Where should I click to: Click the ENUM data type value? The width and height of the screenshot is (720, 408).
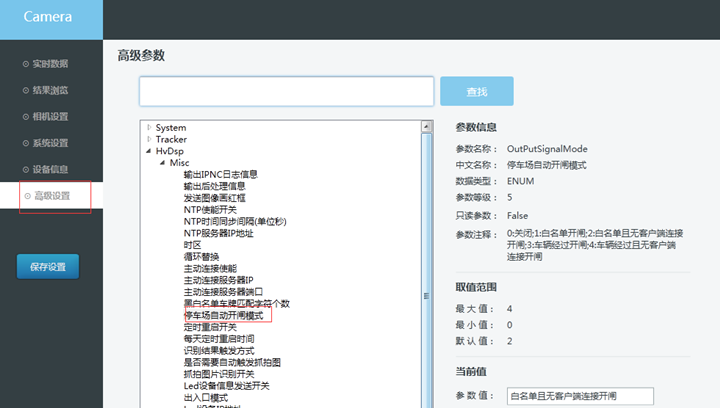point(520,181)
